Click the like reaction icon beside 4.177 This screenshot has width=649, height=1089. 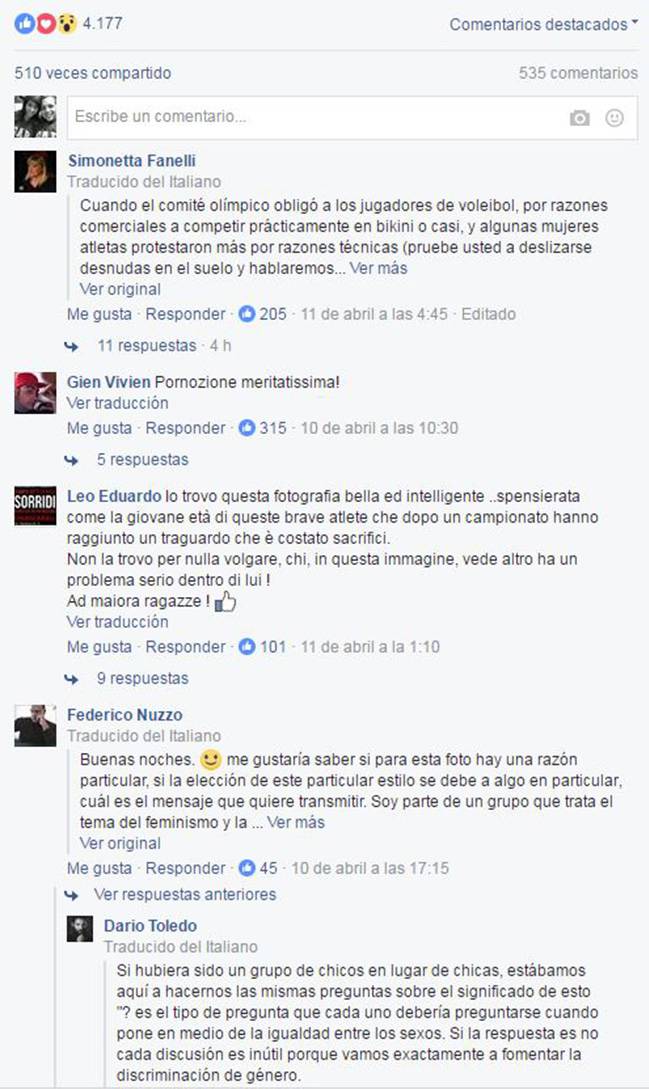(x=25, y=24)
